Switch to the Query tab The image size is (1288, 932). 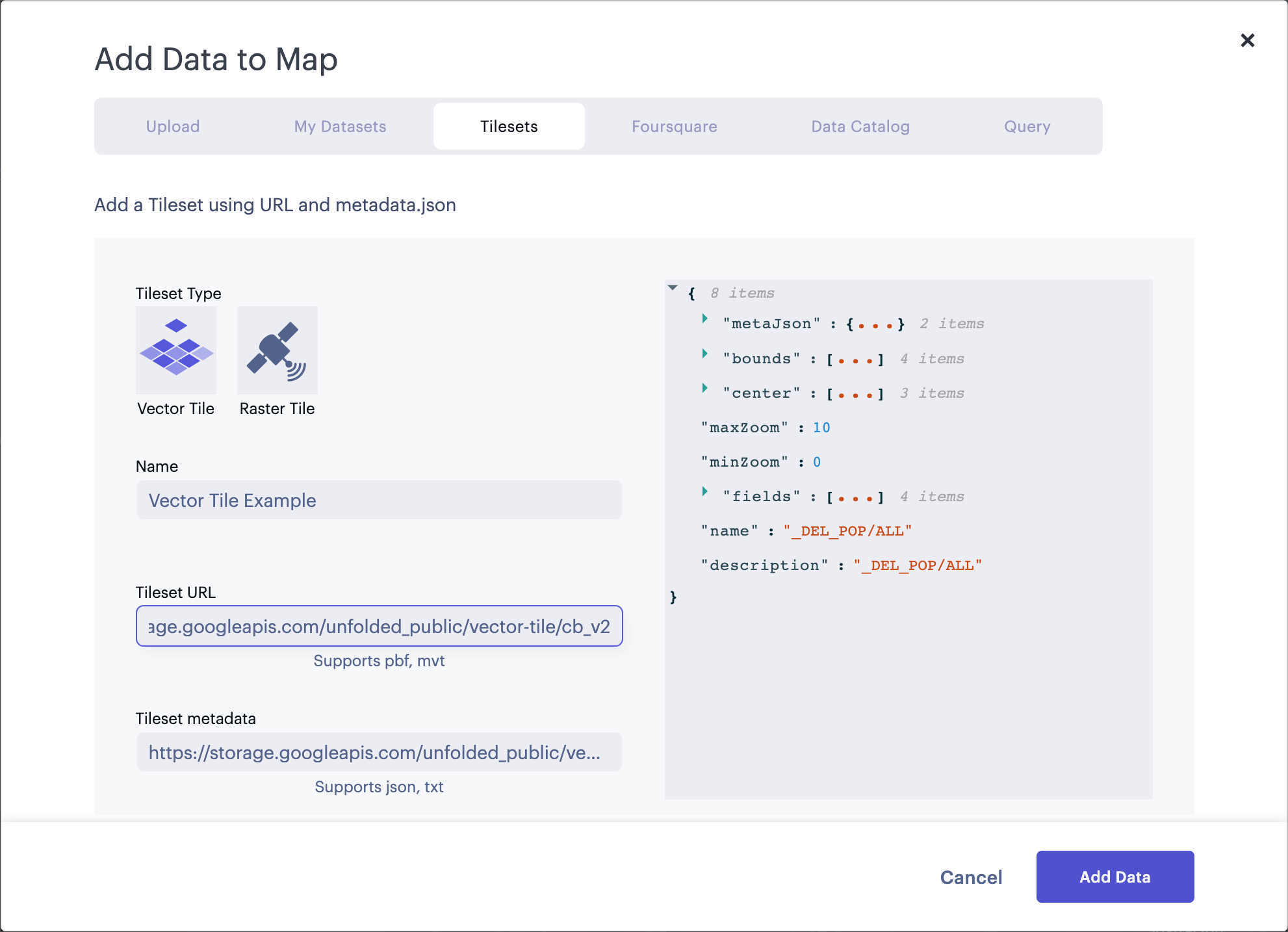(1027, 126)
